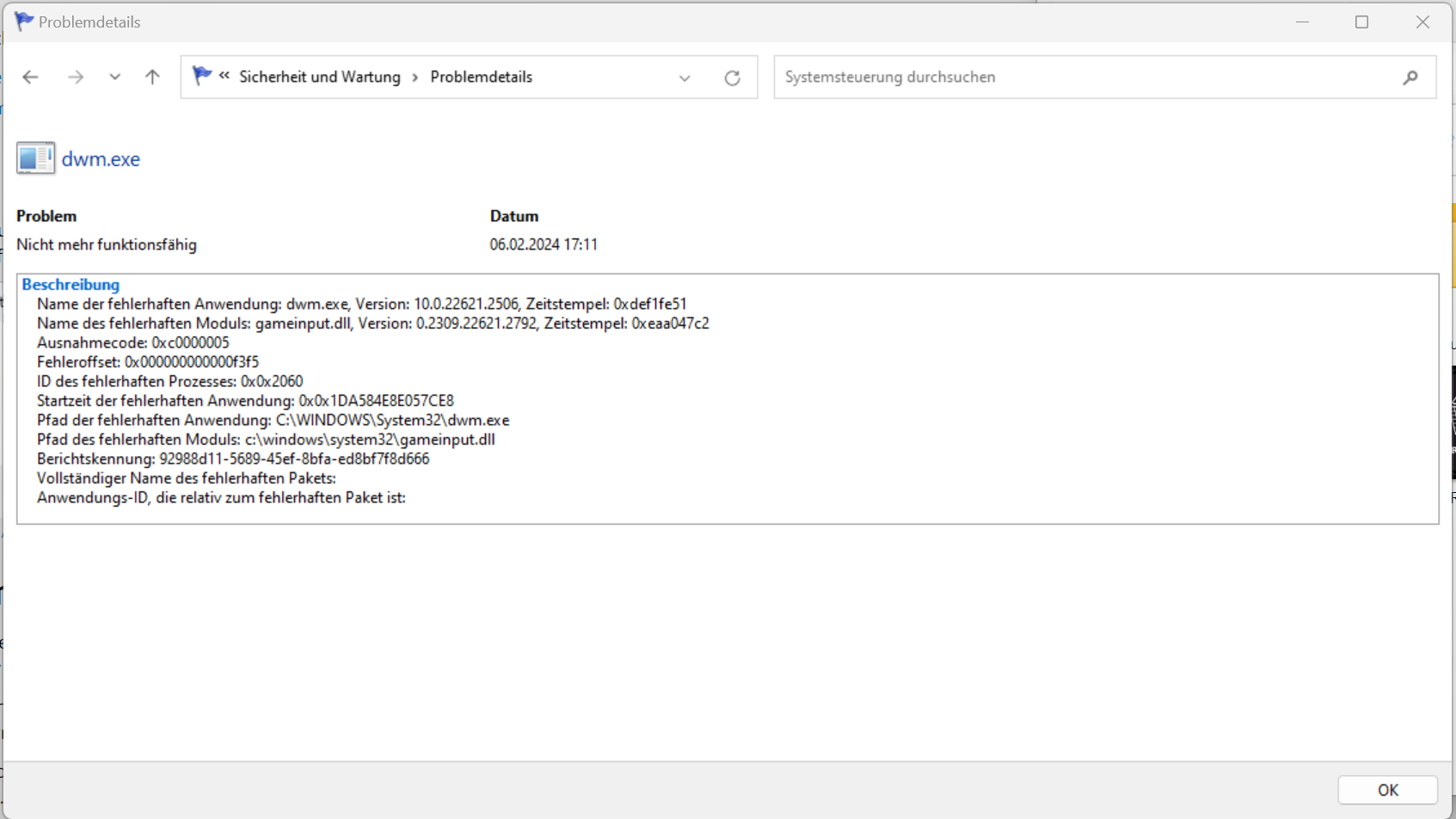Select the 'Pfad der fehlerhaften Anwendung' line
Screen dimensions: 1456x819
273,420
